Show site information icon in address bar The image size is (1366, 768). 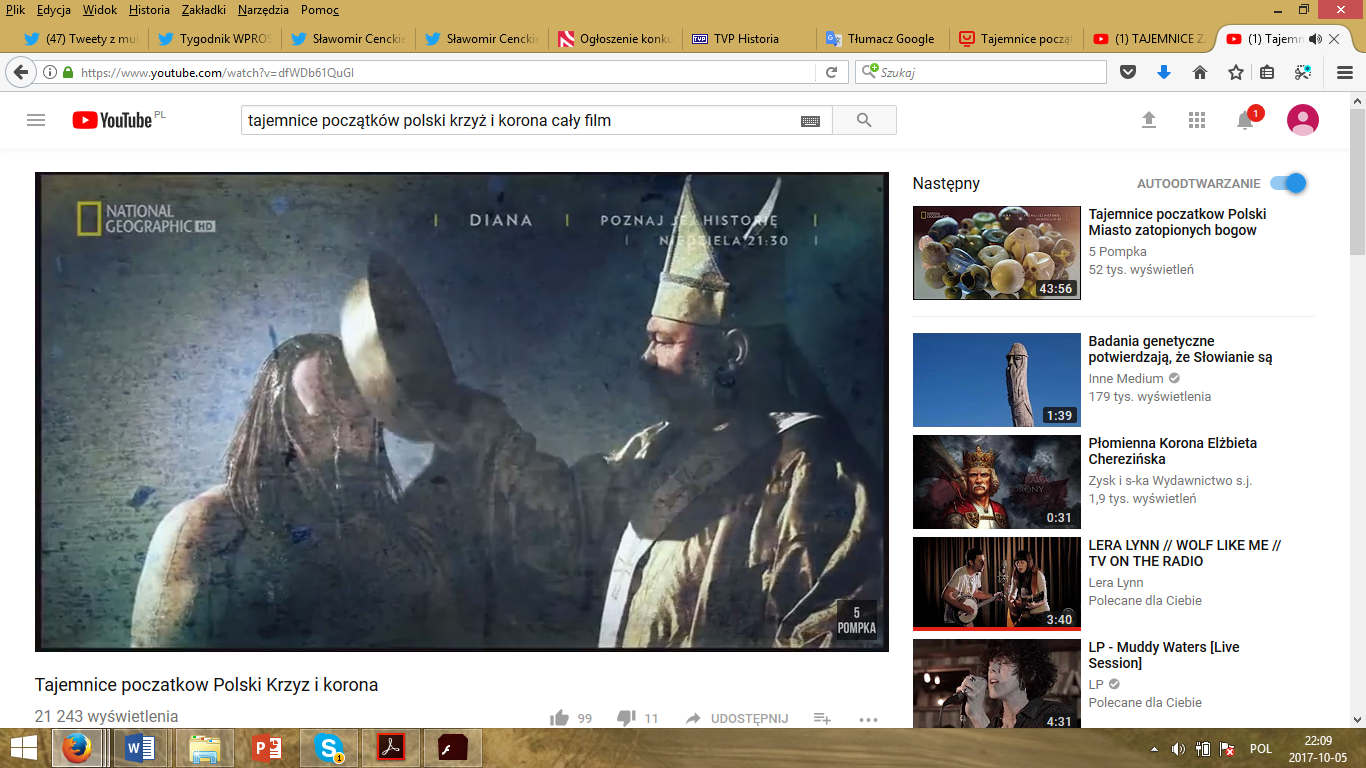point(51,72)
